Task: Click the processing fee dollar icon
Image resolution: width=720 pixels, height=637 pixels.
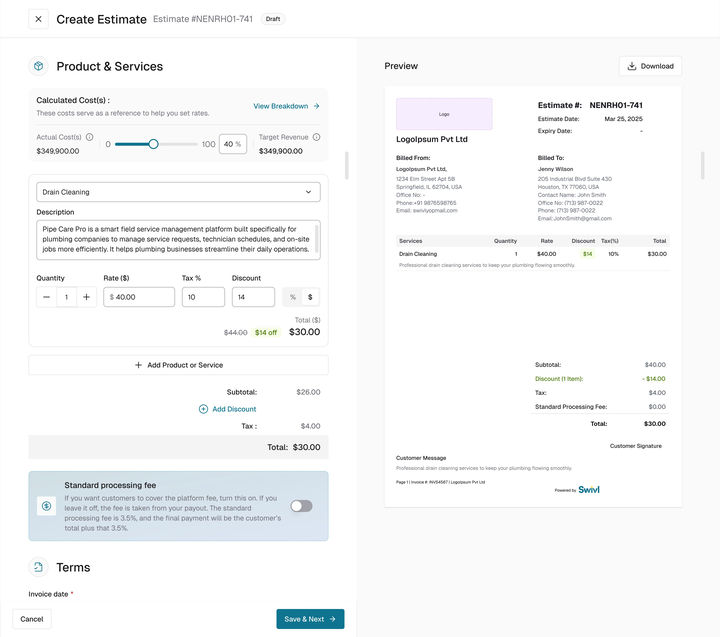Action: (x=46, y=506)
